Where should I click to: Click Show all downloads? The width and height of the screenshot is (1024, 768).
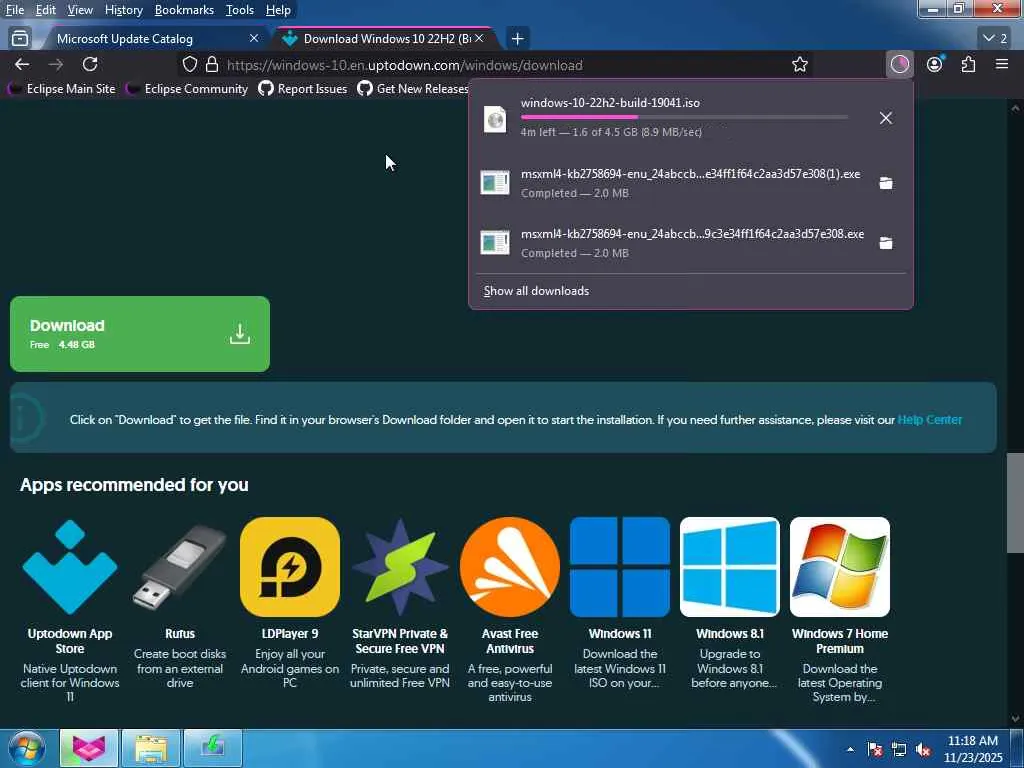(x=536, y=291)
